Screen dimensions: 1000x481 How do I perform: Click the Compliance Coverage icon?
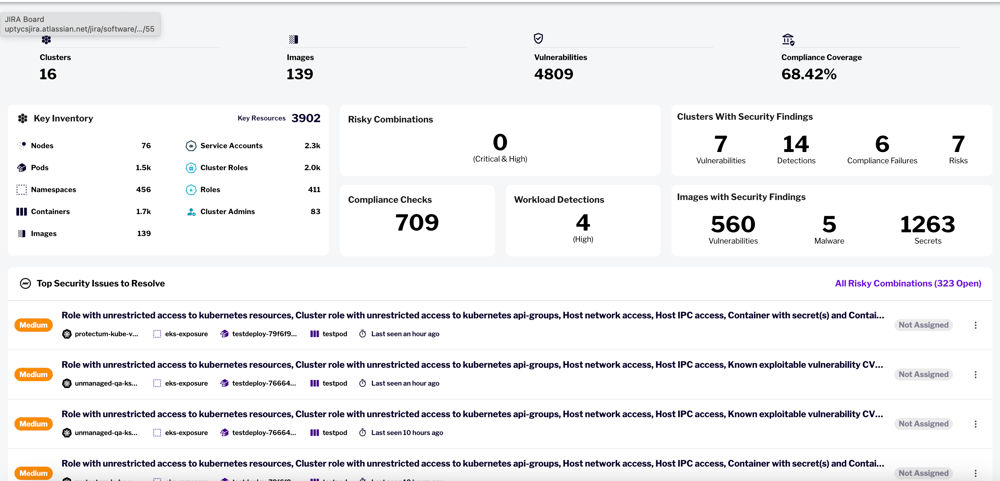pos(788,40)
